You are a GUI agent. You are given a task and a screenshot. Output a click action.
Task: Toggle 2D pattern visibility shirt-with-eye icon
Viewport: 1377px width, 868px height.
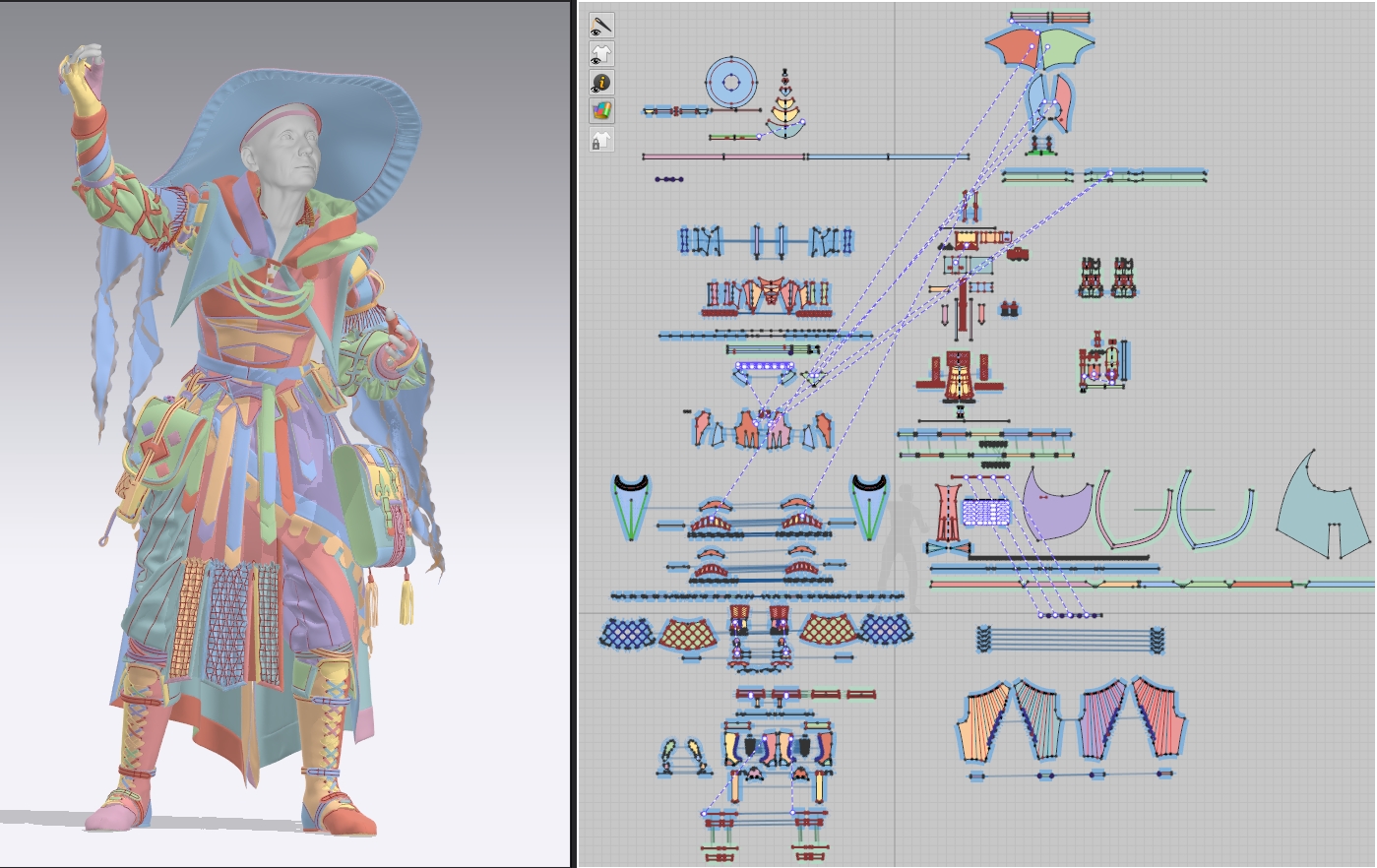tap(601, 53)
